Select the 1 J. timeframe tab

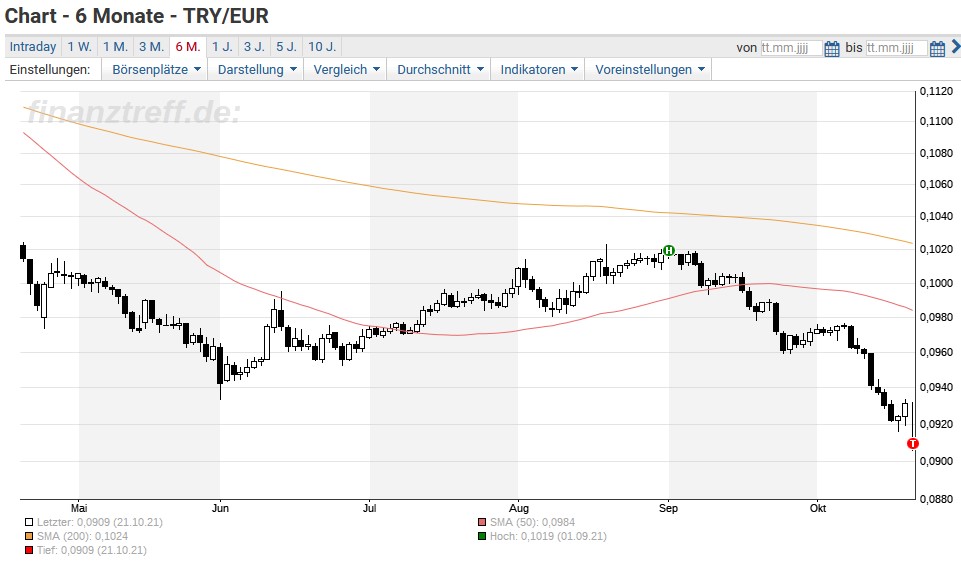point(222,47)
